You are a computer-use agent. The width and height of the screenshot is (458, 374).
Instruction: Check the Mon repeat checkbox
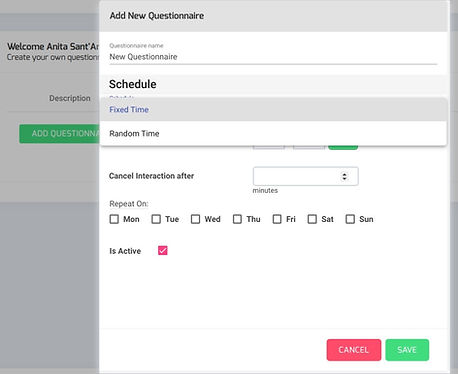click(x=114, y=219)
